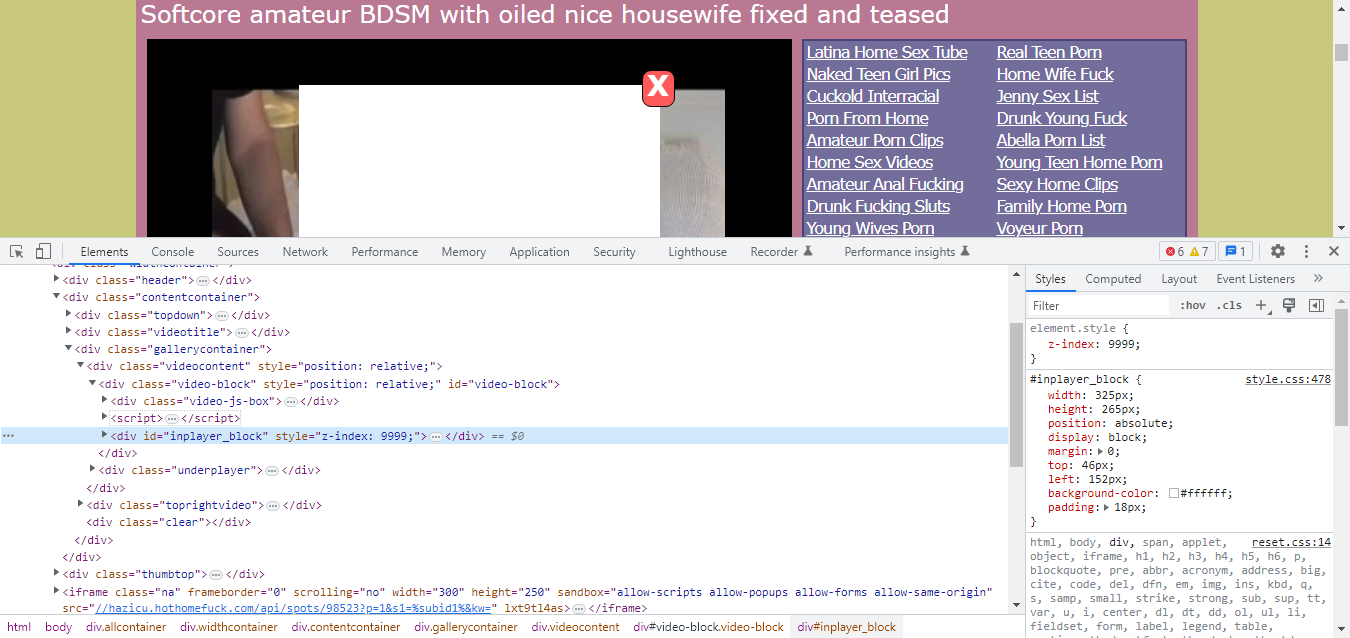Collapse the div.videocontent element node
Viewport: 1350px width, 638px height.
point(79,365)
